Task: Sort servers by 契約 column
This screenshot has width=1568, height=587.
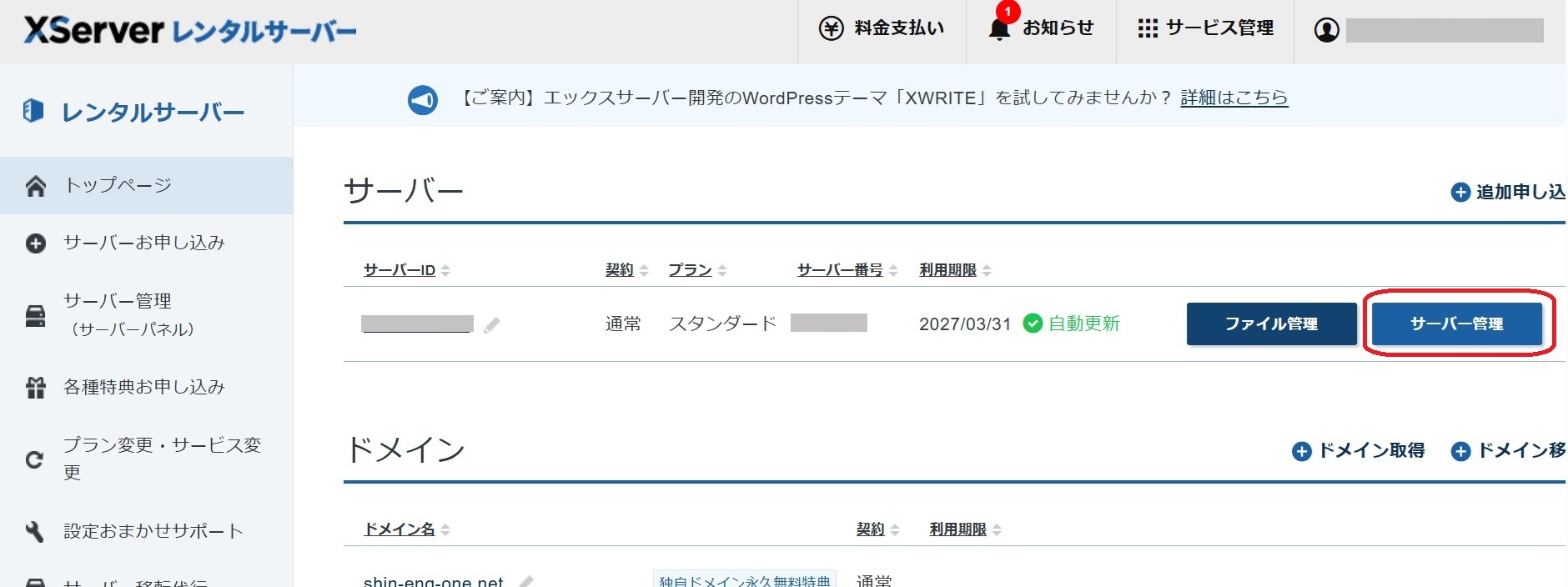Action: click(626, 270)
